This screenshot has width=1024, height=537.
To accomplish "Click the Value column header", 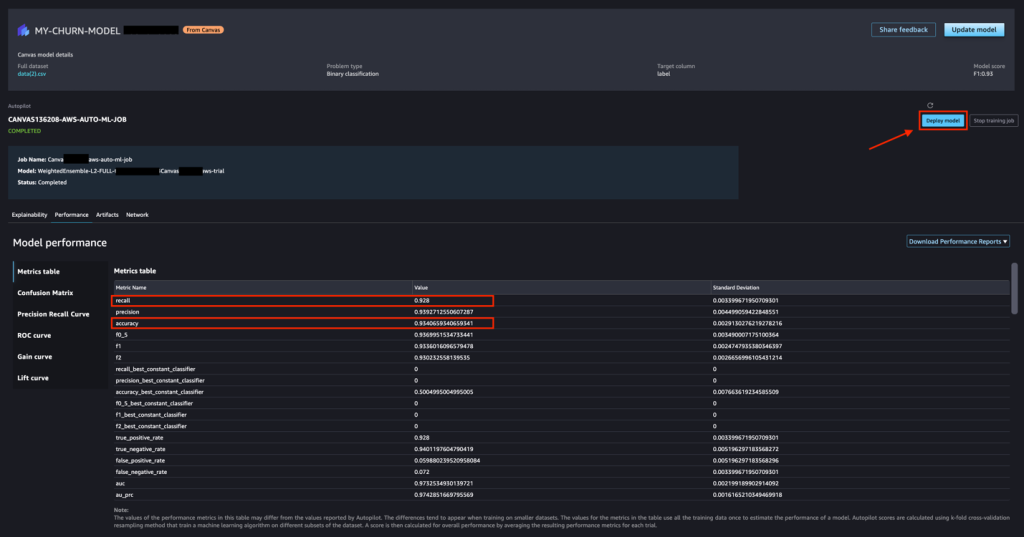I will (421, 287).
